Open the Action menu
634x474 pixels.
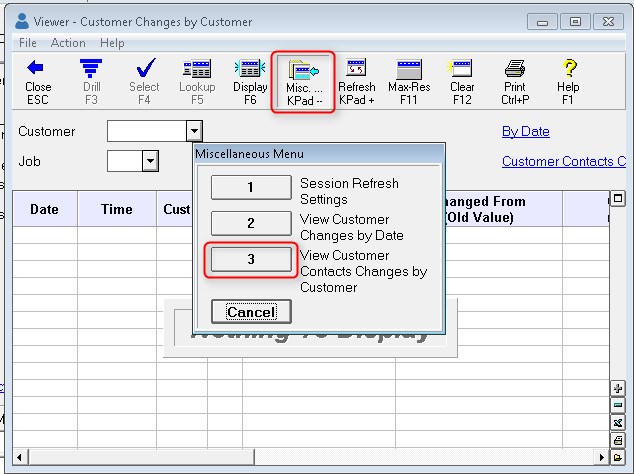coord(68,43)
